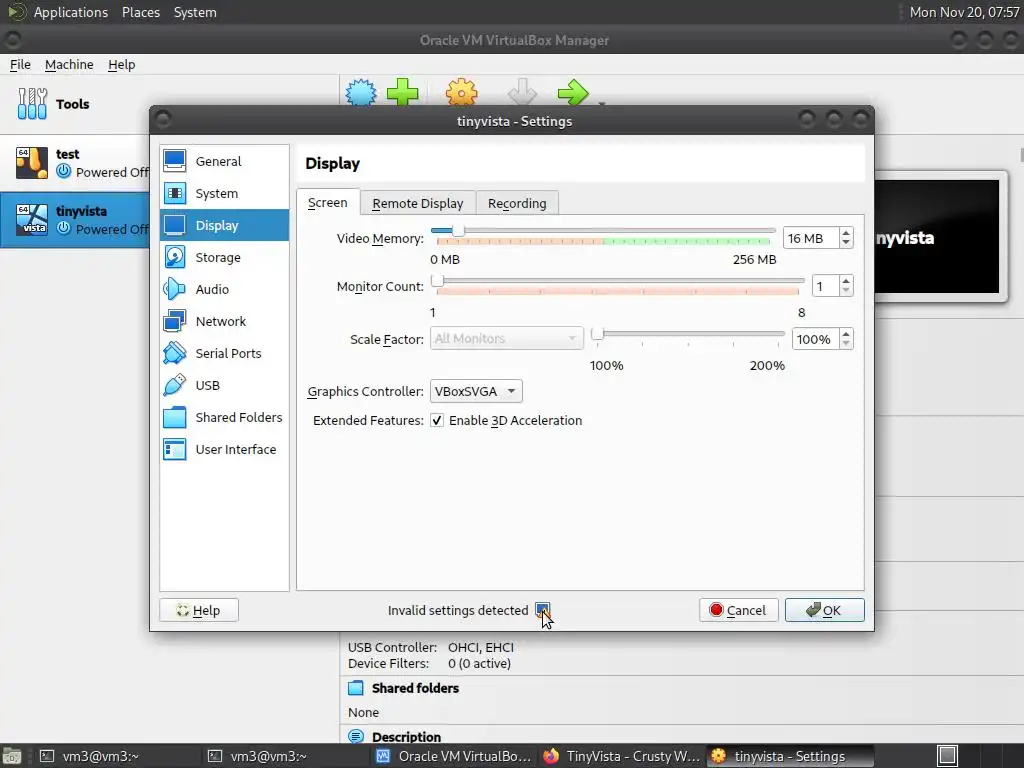Open the workspace switcher in bottom panel

(x=948, y=756)
